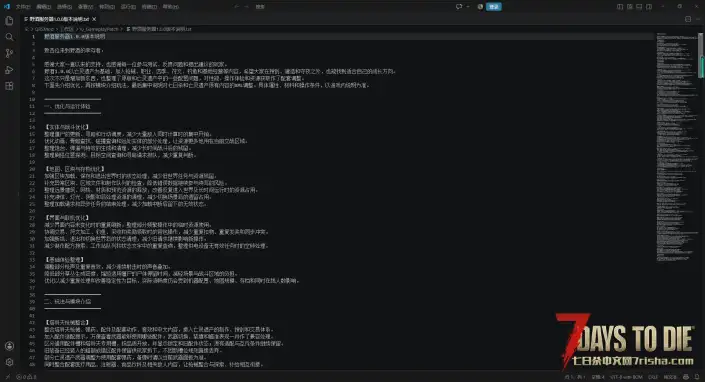
Task: Click the minimap code overview on right
Action: 677,147
